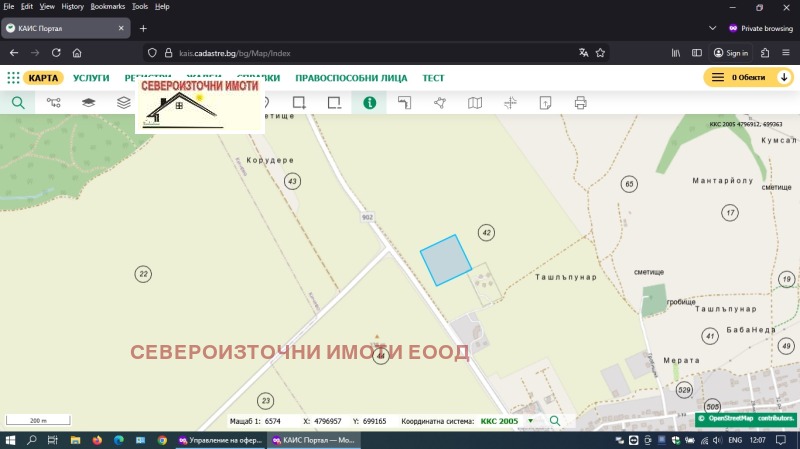Select the polygon drawing tool
Screen dimensions: 800x449
click(440, 103)
